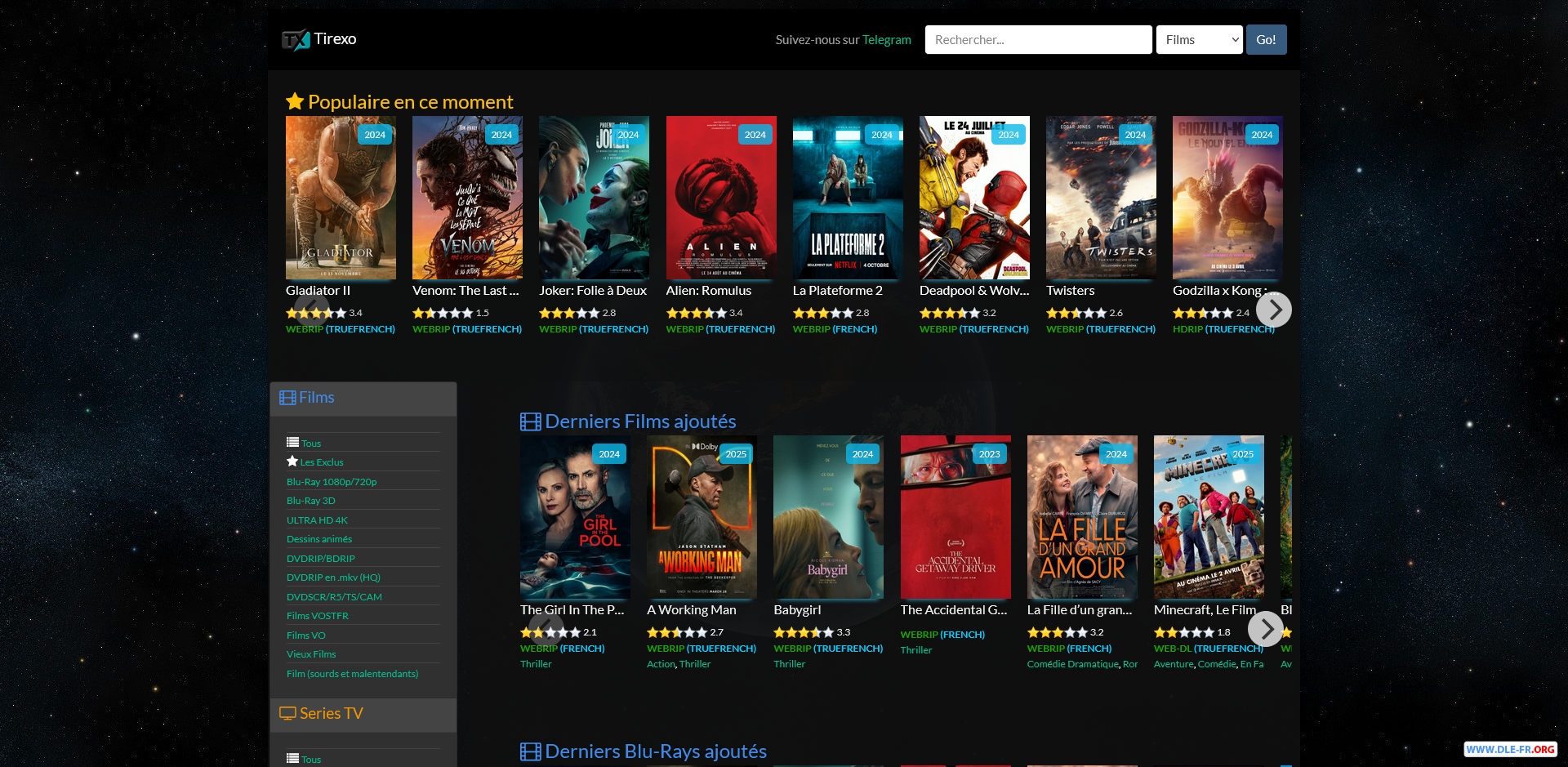Open La Fille d'un grand amour poster
The height and width of the screenshot is (767, 1568).
point(1082,517)
